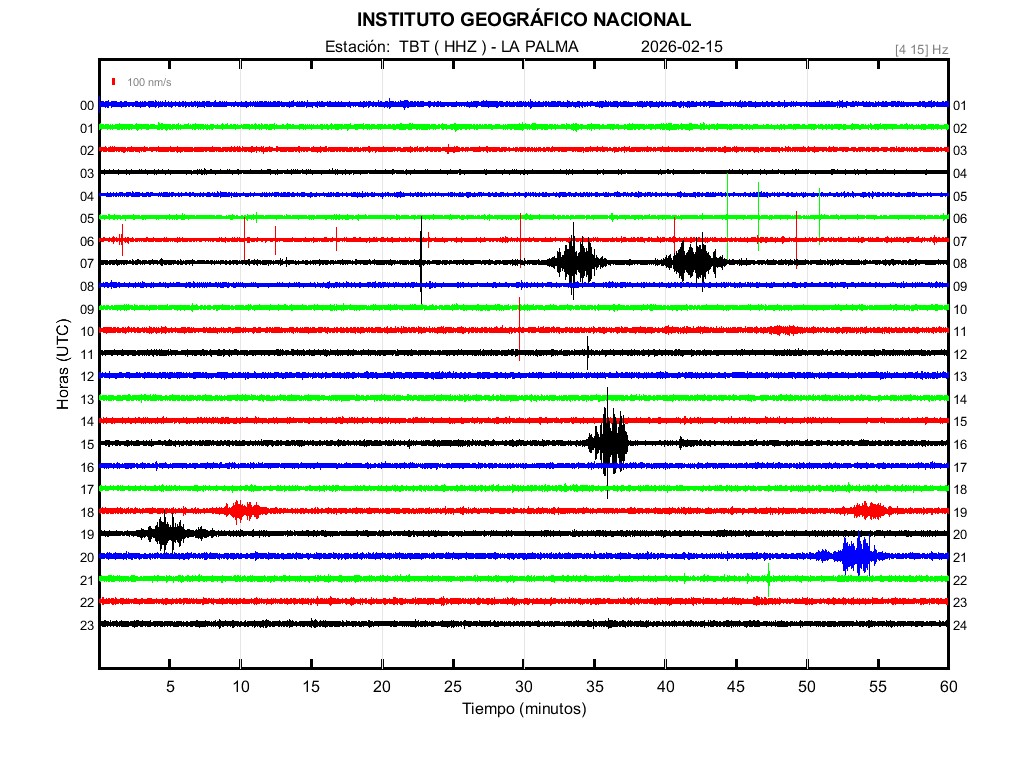The height and width of the screenshot is (768, 1024).
Task: Click the 30 tick label on the time axis
Action: (x=523, y=687)
